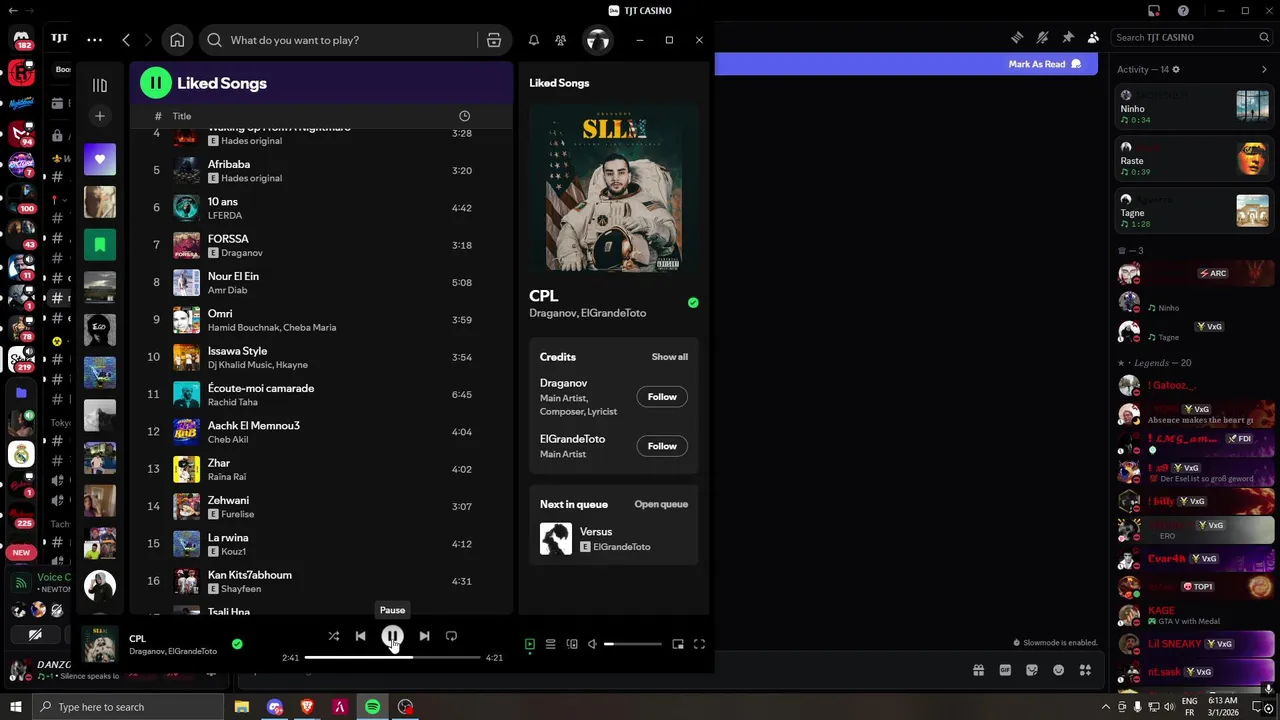Viewport: 1280px width, 720px height.
Task: Skip to previous track in Spotify
Action: [360, 636]
